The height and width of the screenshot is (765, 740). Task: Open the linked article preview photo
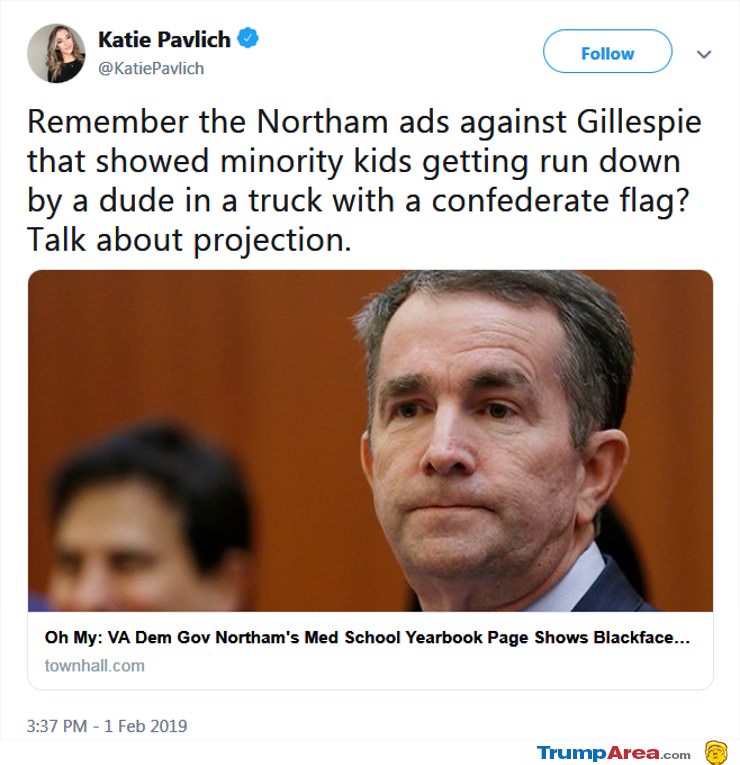pos(370,441)
